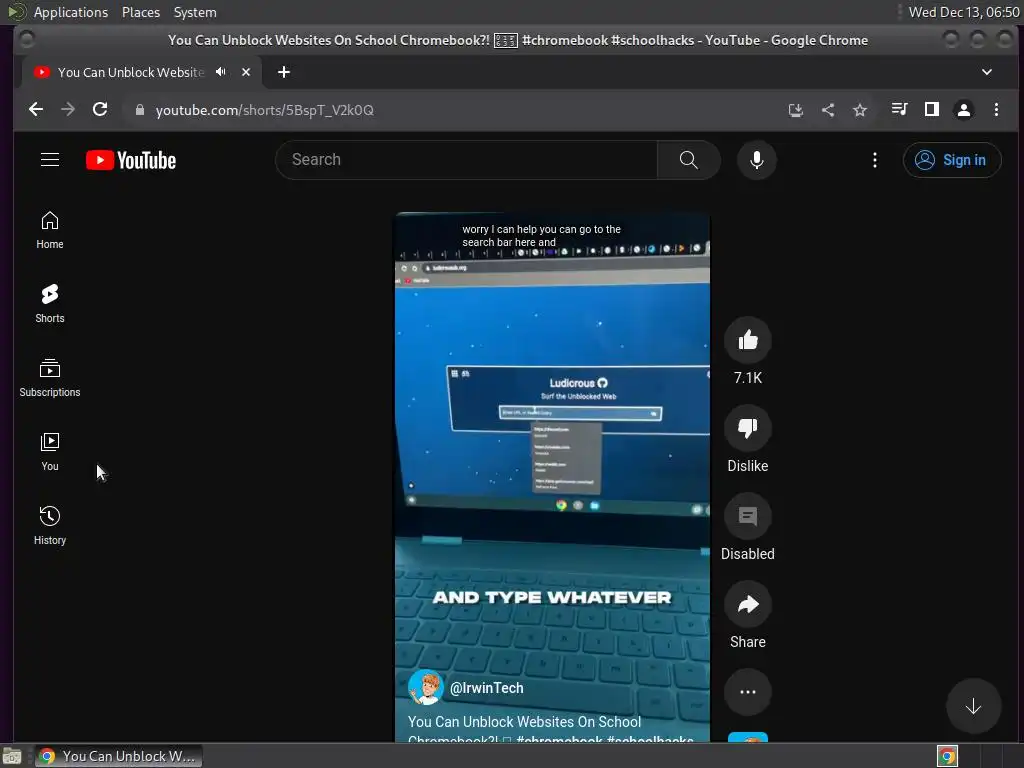Open a new tab
Image resolution: width=1024 pixels, height=768 pixels.
tap(283, 72)
